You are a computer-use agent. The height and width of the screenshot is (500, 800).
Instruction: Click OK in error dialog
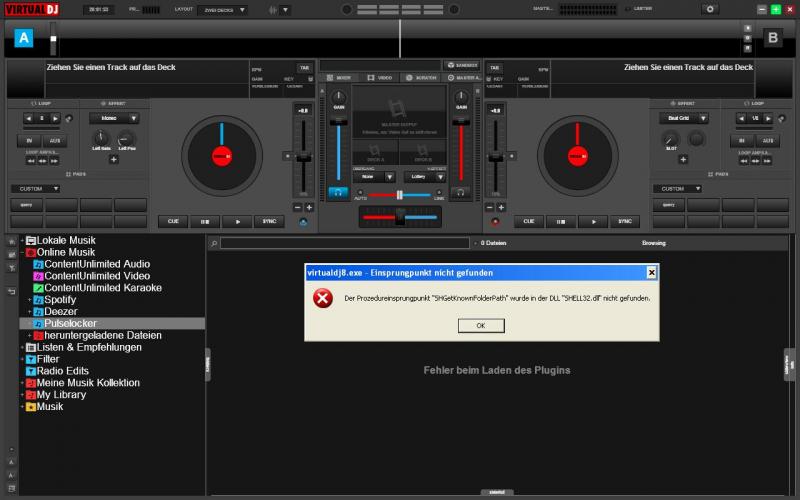pyautogui.click(x=481, y=326)
